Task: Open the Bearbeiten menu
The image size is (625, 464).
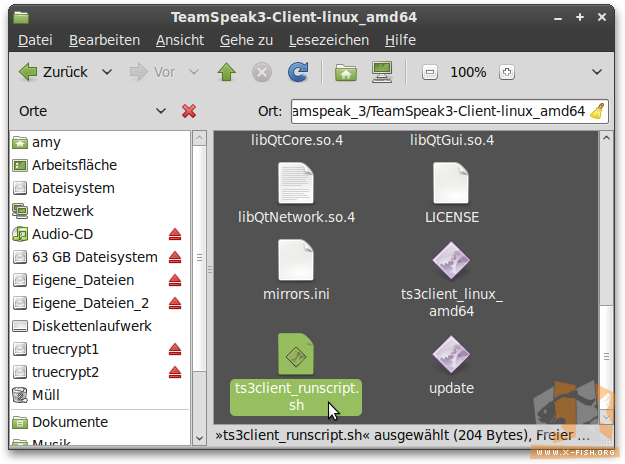Action: pyautogui.click(x=104, y=40)
